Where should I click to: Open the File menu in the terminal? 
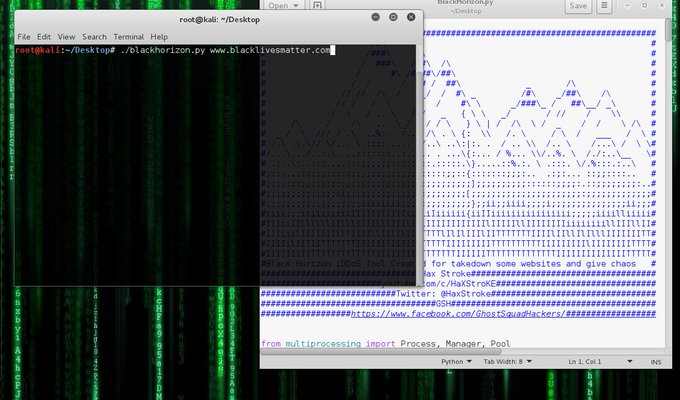[x=23, y=37]
